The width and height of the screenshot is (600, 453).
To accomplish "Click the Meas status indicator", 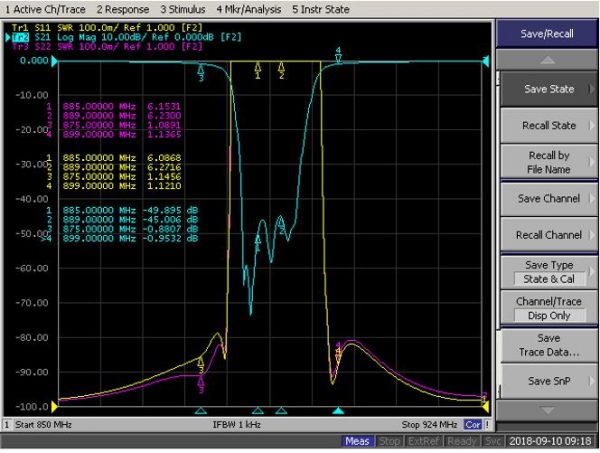I will pos(357,441).
